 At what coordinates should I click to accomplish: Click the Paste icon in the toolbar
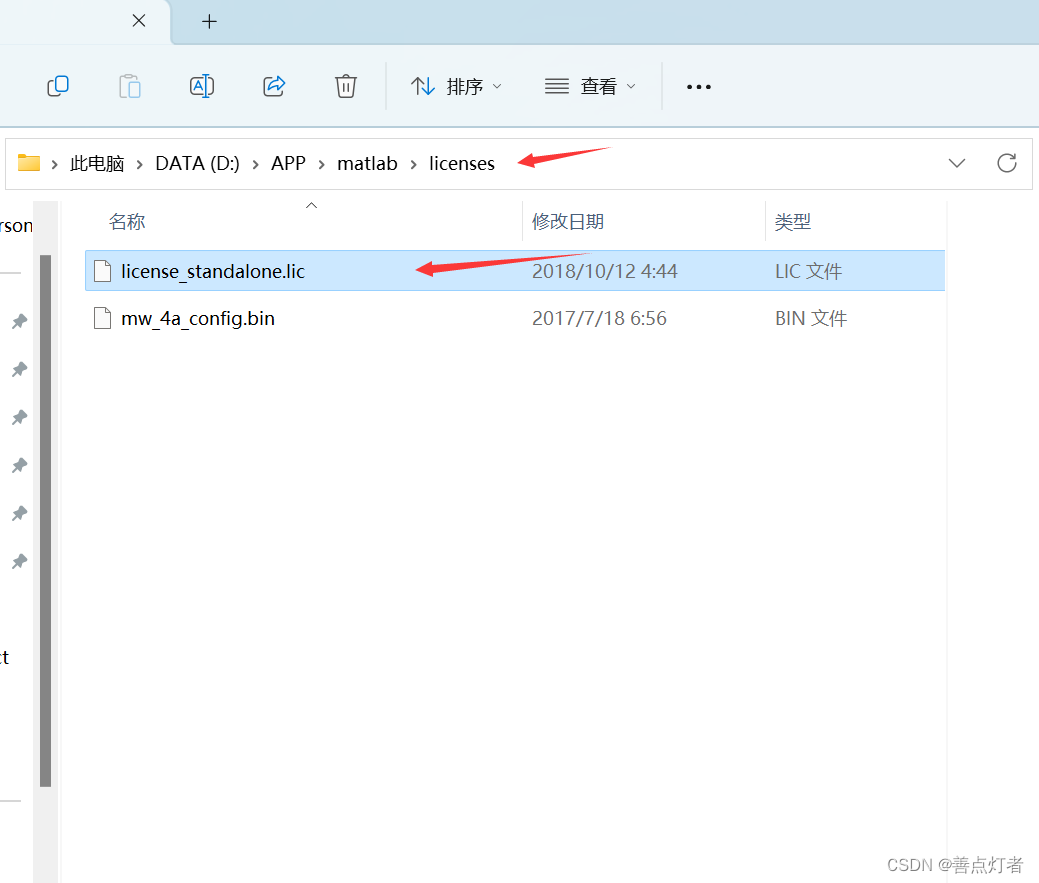click(x=129, y=86)
